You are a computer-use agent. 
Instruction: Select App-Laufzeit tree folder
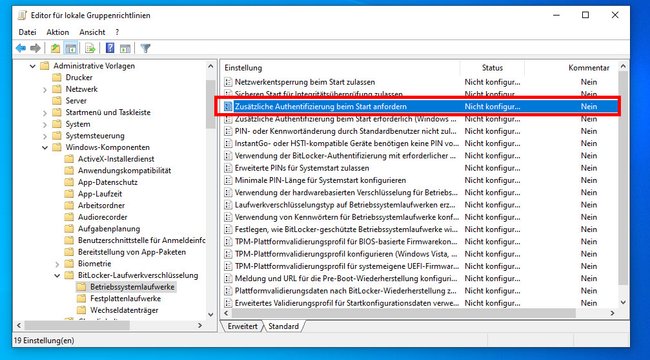click(x=100, y=194)
